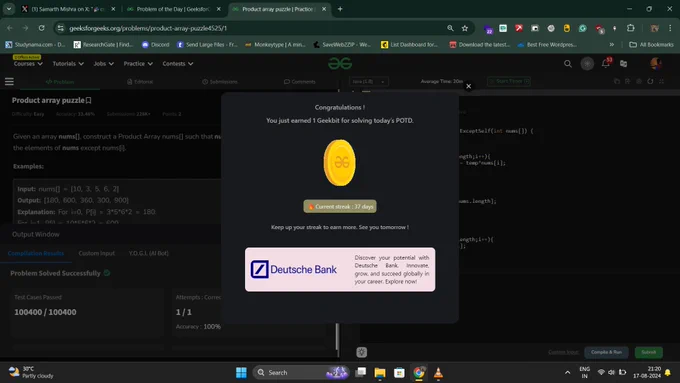Open the All Bookmarks folder
This screenshot has height=383, width=680.
[651, 45]
